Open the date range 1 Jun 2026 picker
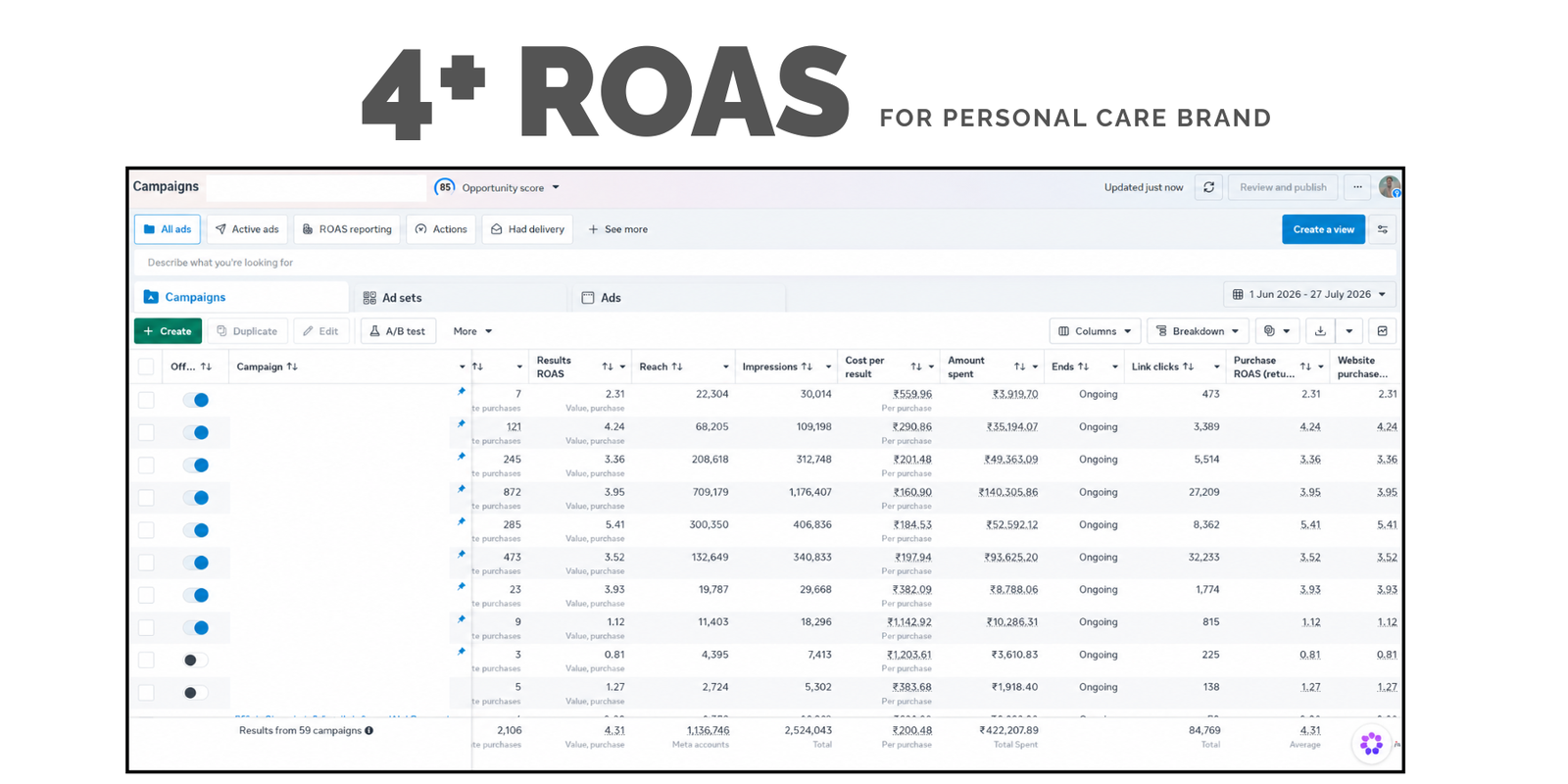The height and width of the screenshot is (784, 1568). click(x=1309, y=294)
